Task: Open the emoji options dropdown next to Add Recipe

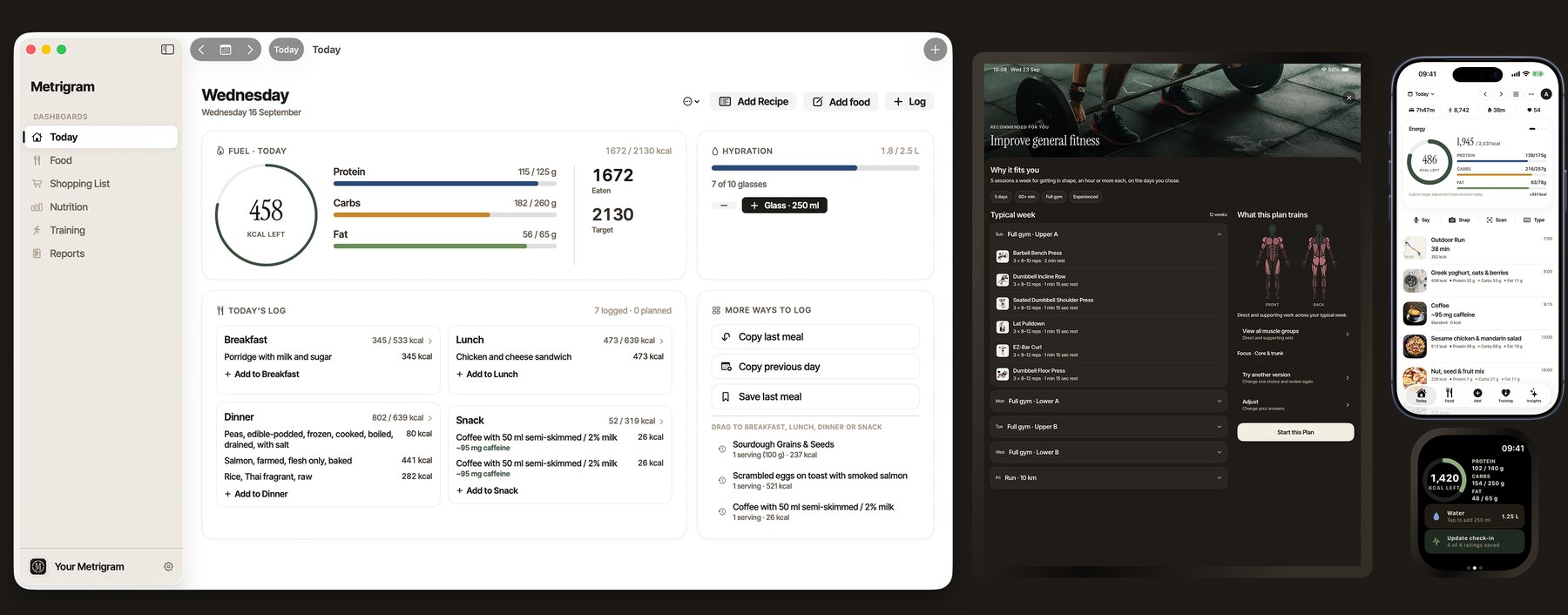Action: point(691,102)
